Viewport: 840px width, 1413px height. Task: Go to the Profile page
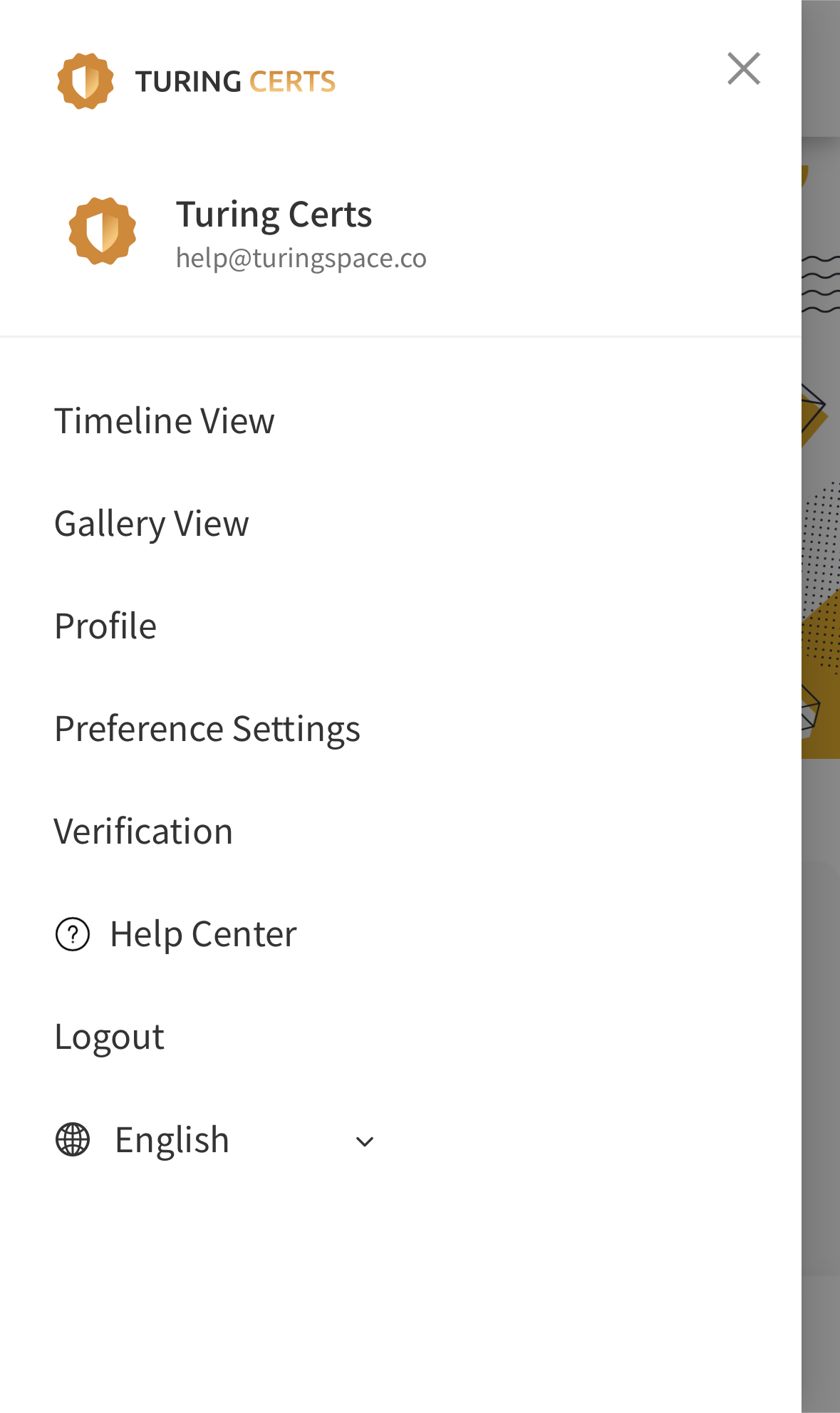pos(105,626)
